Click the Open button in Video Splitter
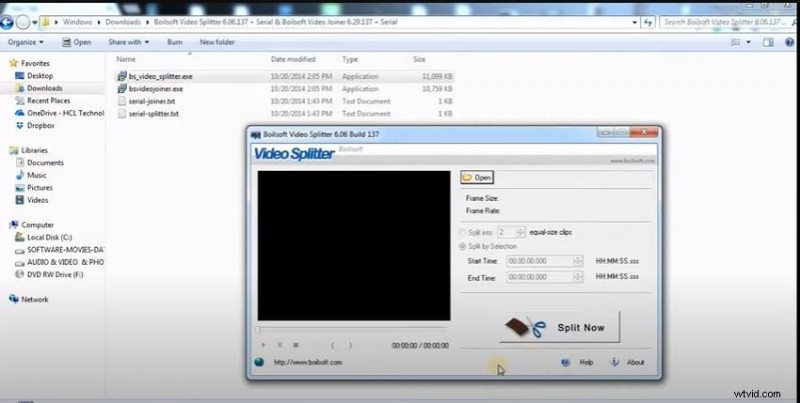The width and height of the screenshot is (800, 403). tap(477, 178)
